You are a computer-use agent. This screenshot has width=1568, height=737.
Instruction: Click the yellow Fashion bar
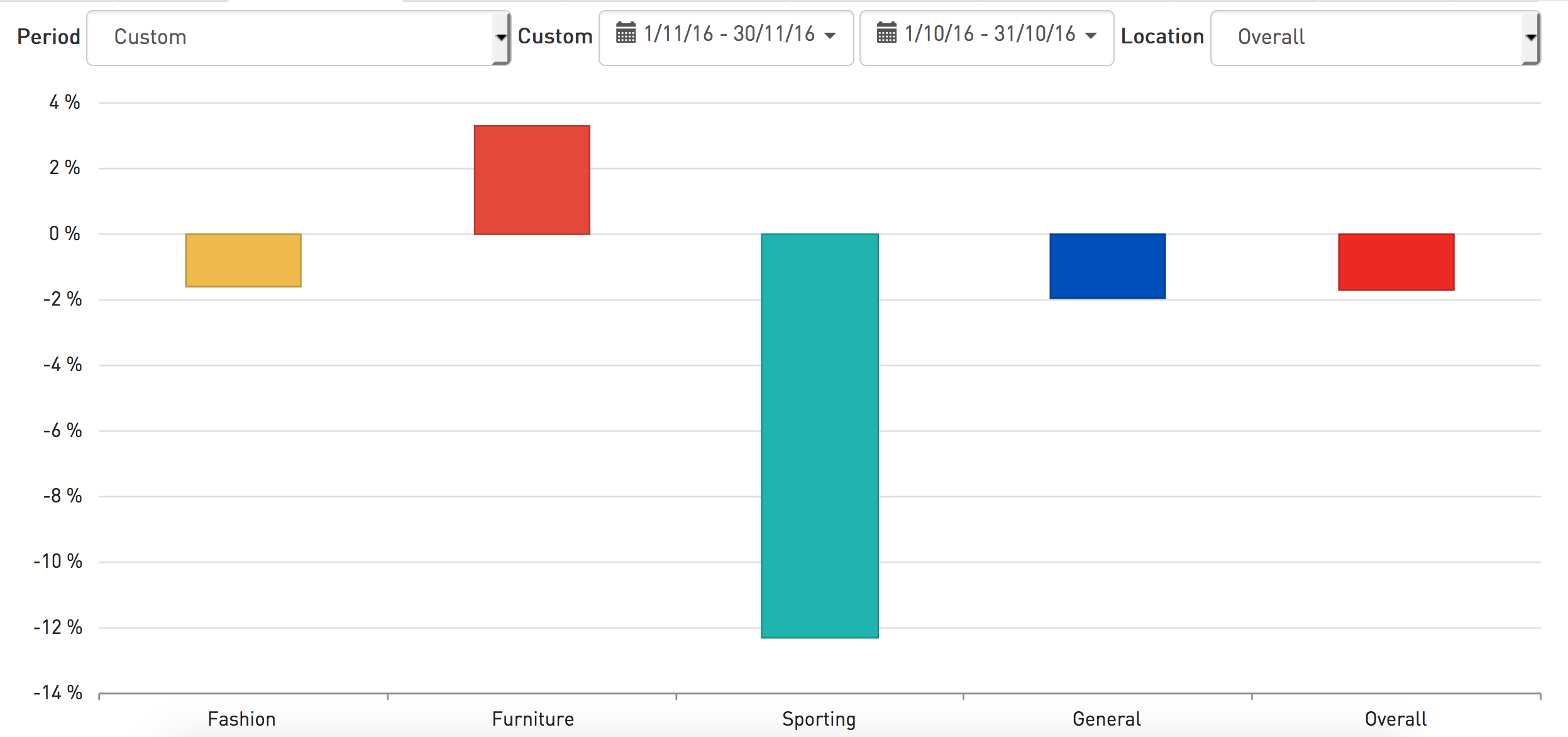pos(243,260)
